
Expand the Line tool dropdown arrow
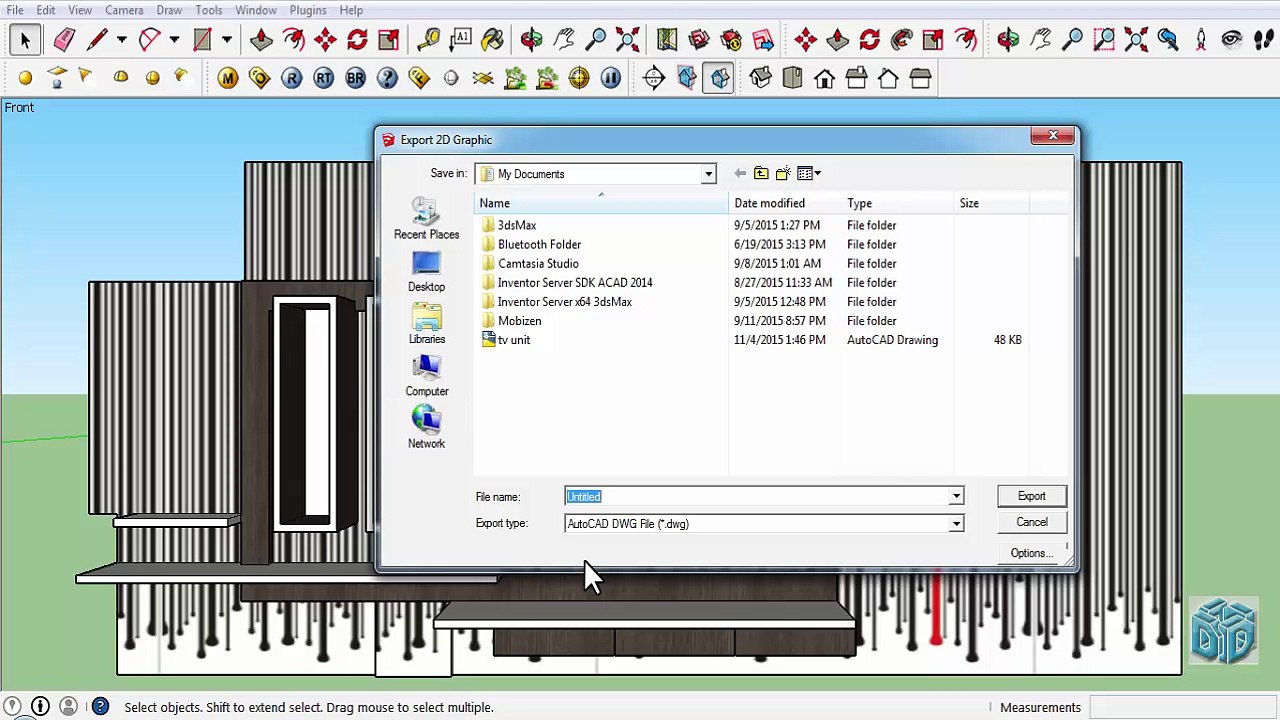[x=121, y=40]
